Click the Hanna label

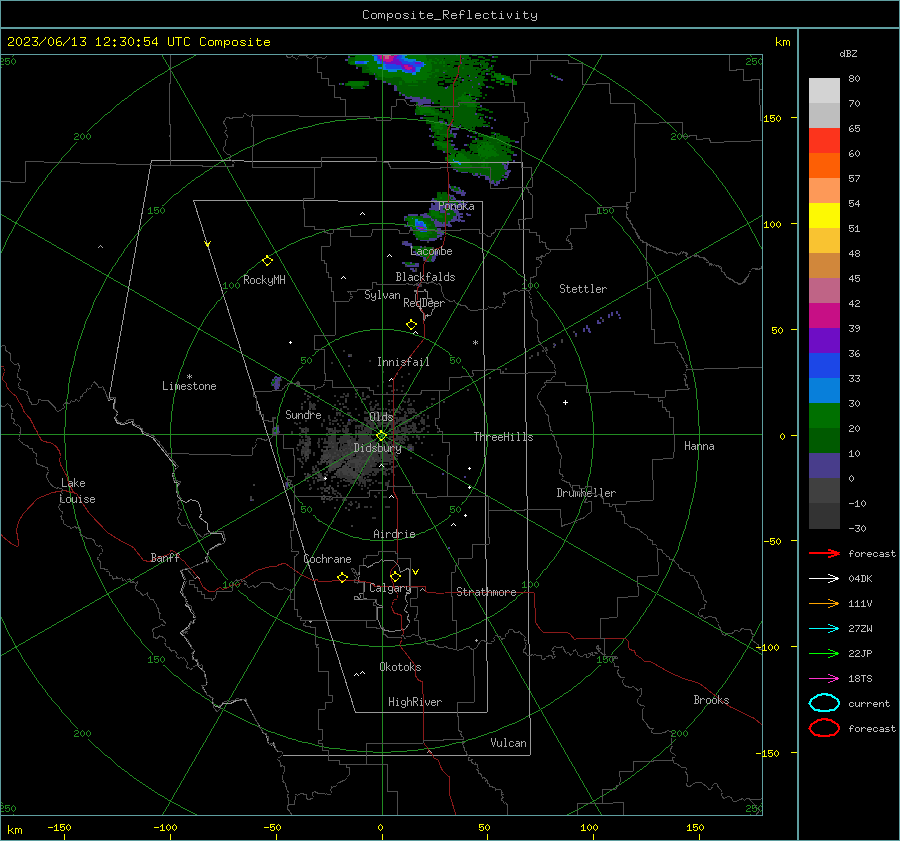(x=699, y=446)
